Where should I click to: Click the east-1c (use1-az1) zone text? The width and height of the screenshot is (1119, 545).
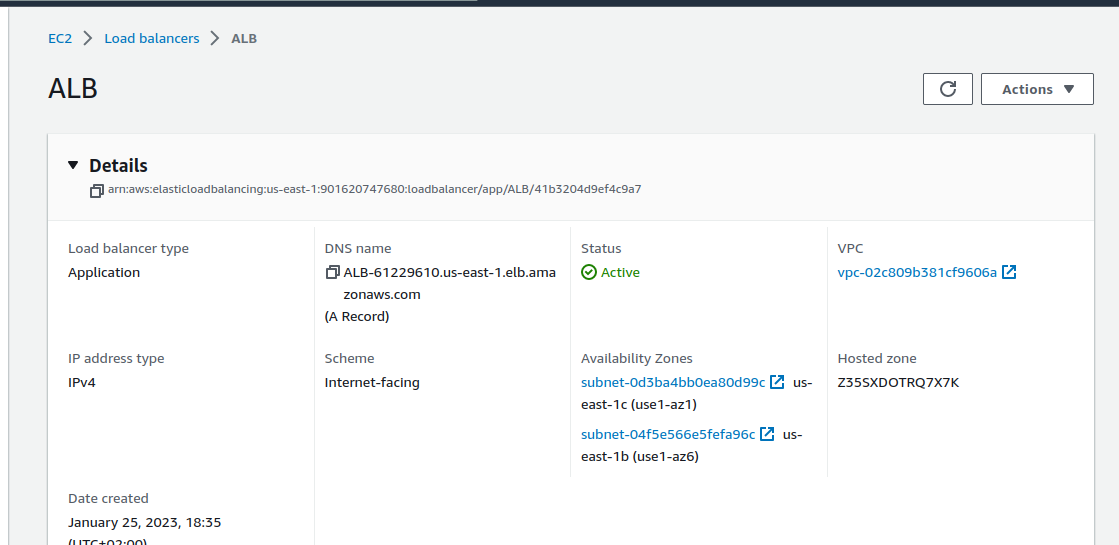(639, 404)
